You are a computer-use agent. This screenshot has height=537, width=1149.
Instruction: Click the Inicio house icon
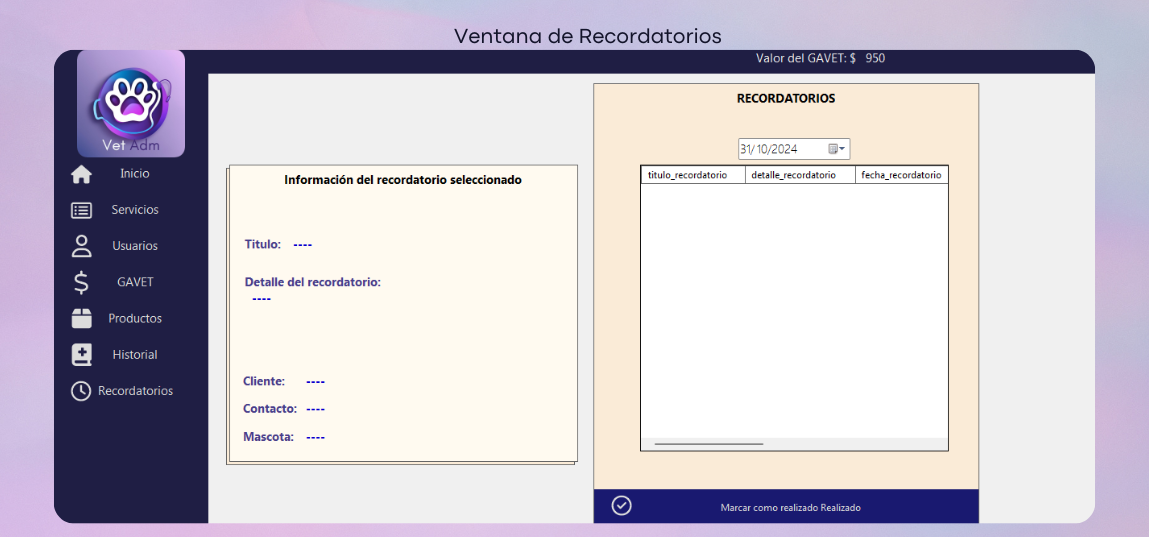point(81,174)
